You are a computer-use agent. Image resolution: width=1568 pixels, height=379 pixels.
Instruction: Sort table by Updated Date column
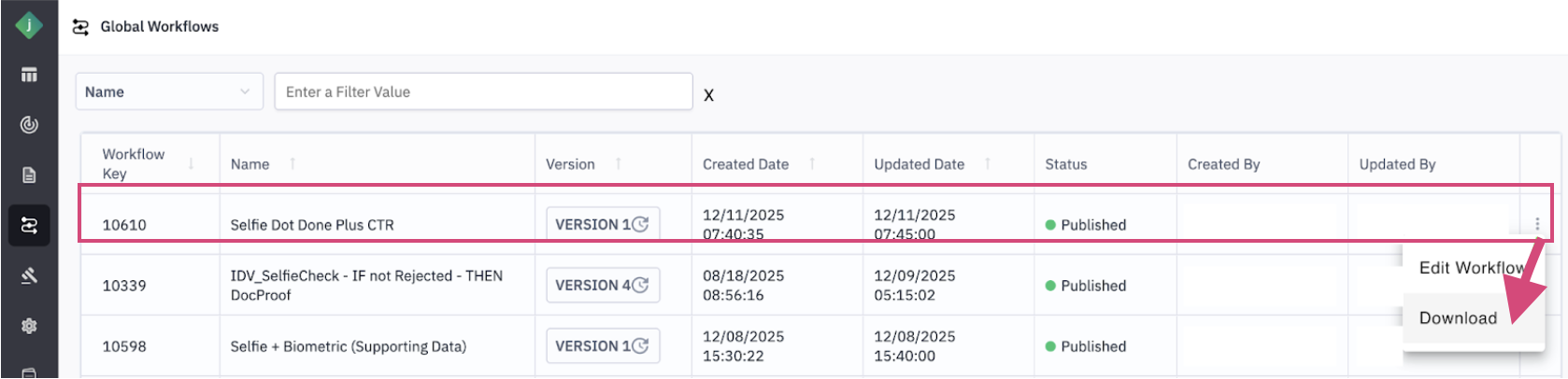coord(988,163)
